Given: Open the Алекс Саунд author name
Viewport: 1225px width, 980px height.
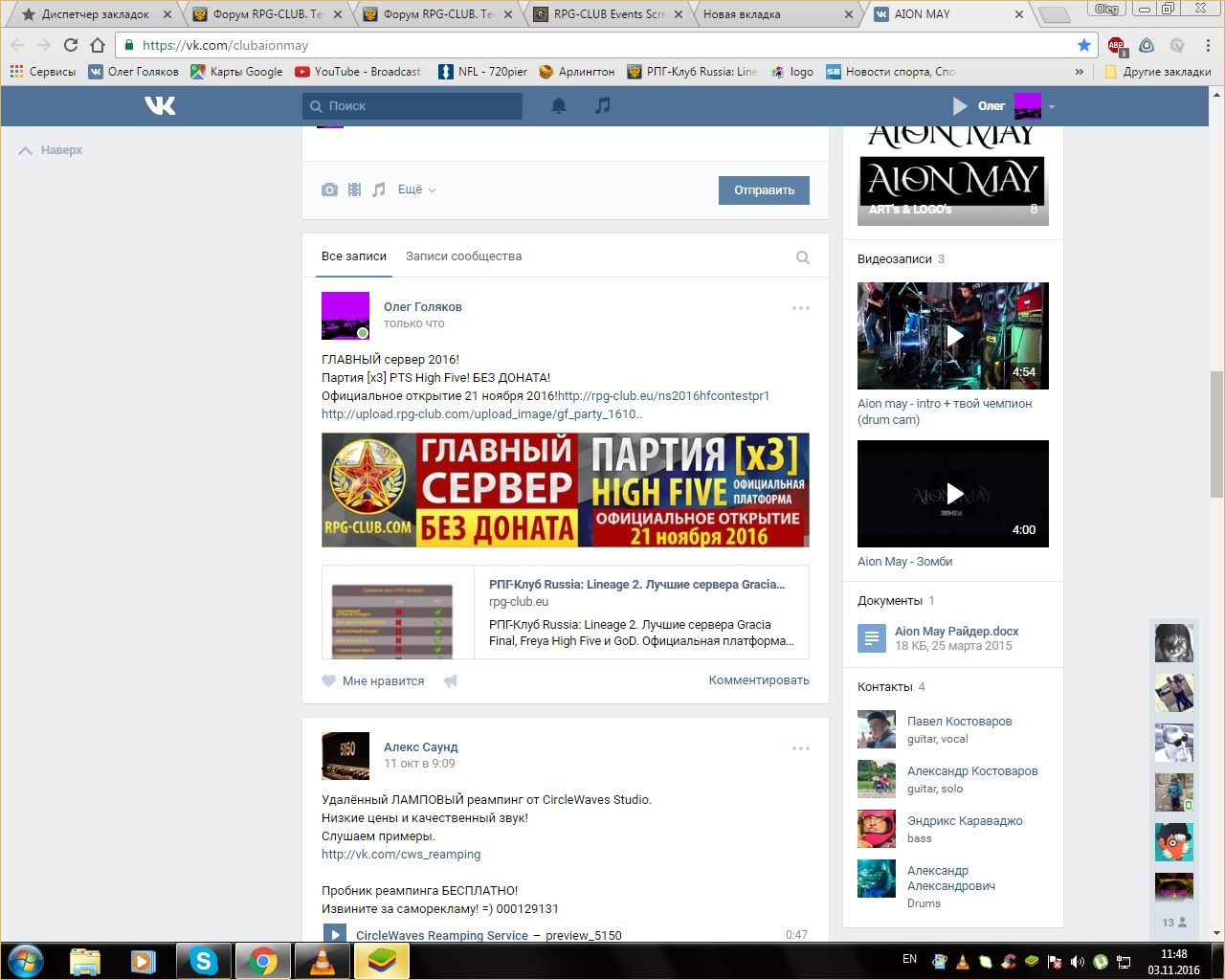Looking at the screenshot, I should [x=421, y=747].
